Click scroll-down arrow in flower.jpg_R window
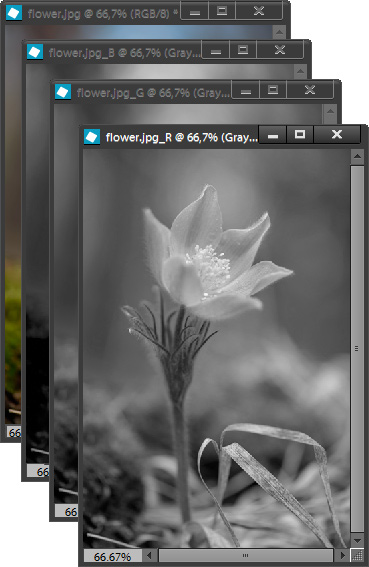The height and width of the screenshot is (567, 369). tap(357, 541)
